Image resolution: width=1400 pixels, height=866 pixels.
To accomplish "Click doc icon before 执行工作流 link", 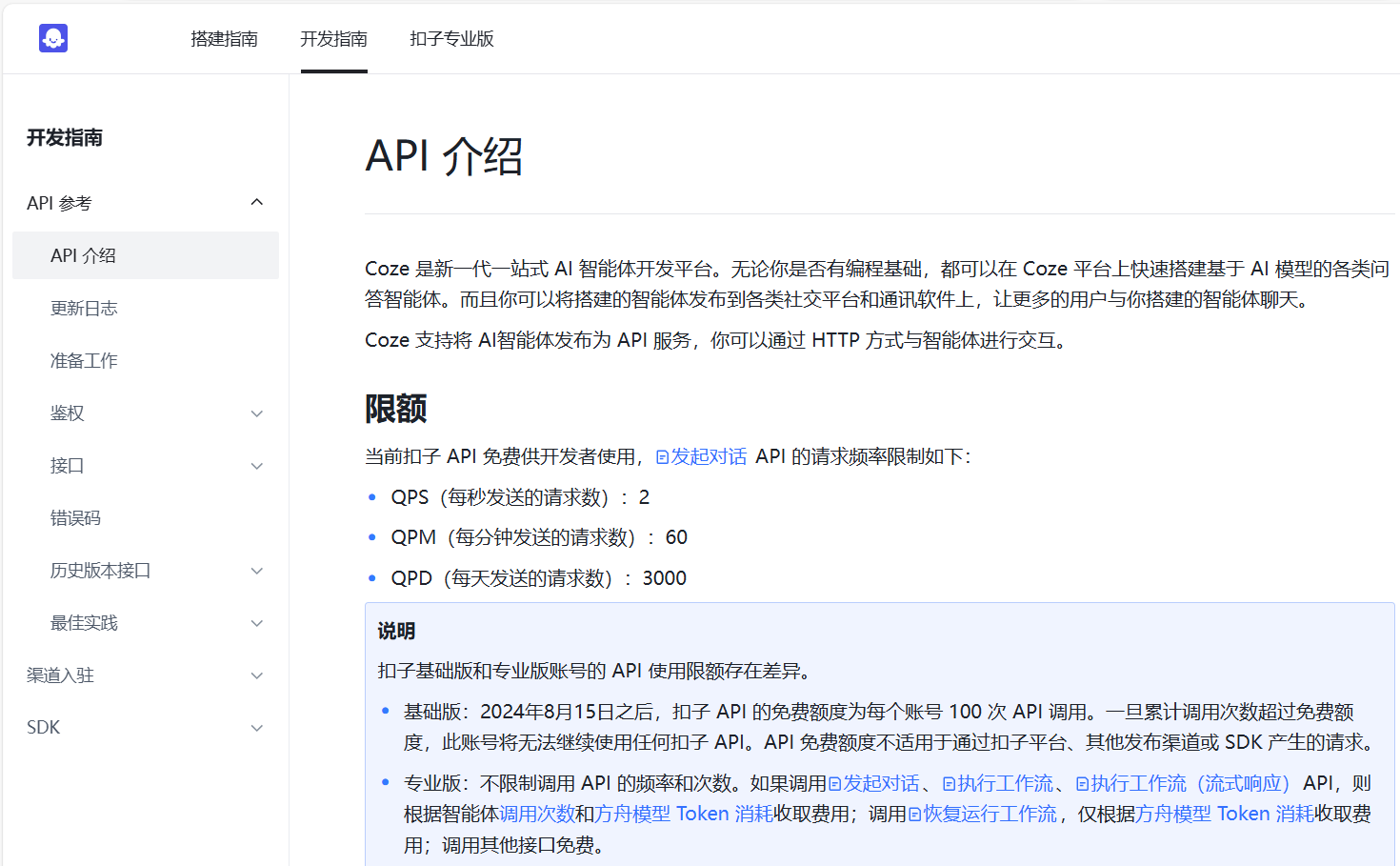I will tap(949, 784).
